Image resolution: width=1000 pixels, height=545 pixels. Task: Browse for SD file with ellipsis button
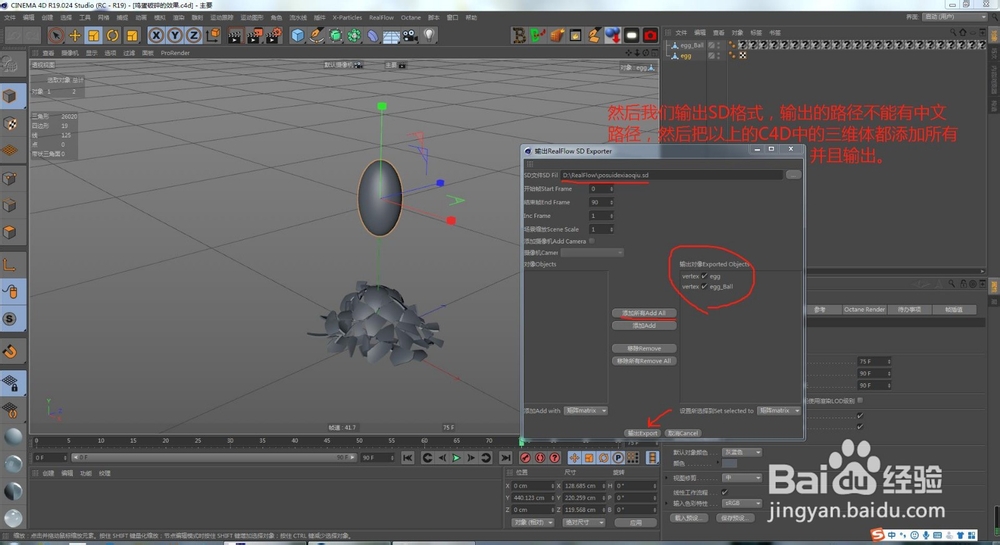[x=793, y=175]
